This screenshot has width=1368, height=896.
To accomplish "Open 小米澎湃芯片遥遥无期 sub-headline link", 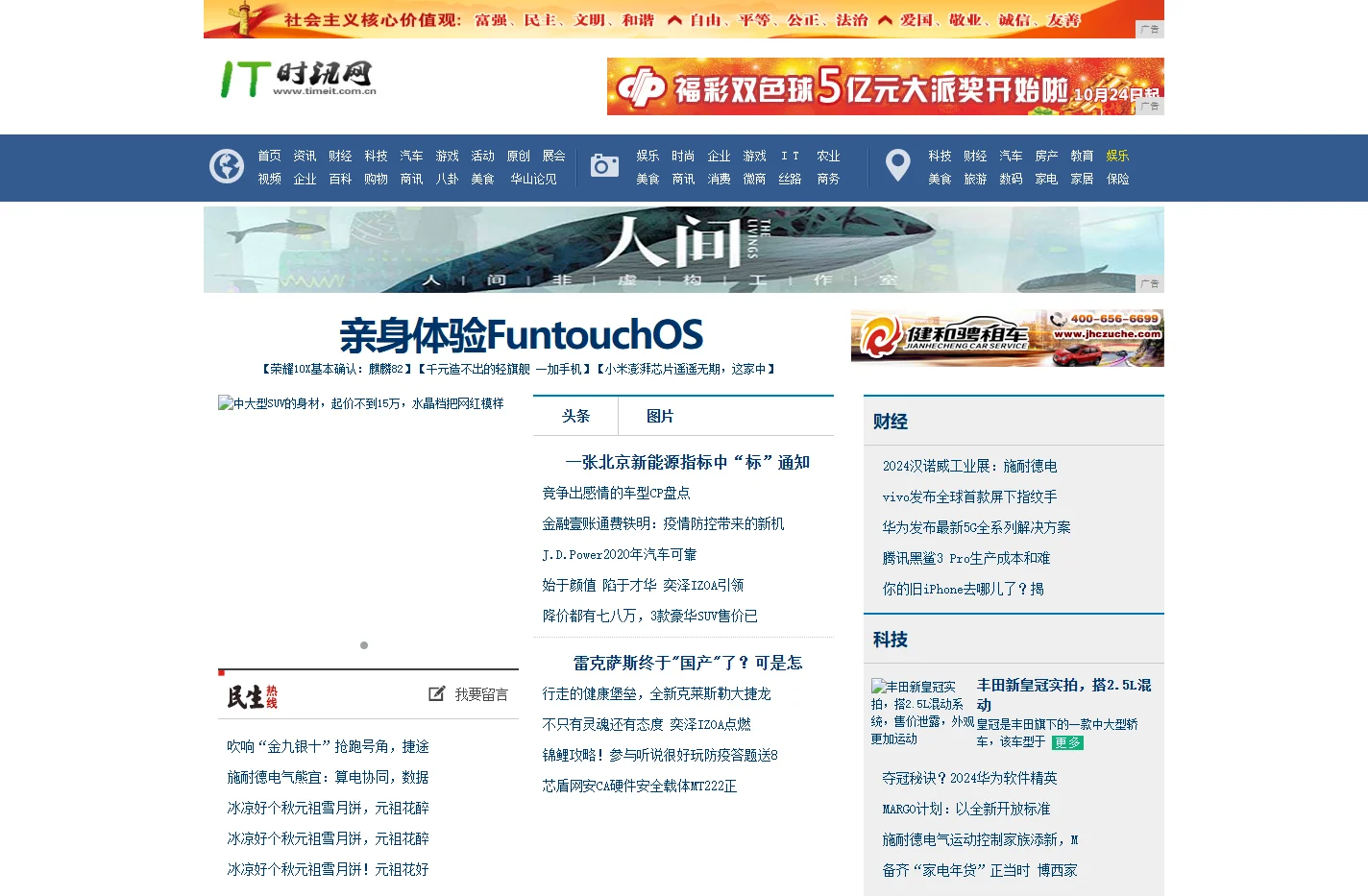I will [x=686, y=369].
